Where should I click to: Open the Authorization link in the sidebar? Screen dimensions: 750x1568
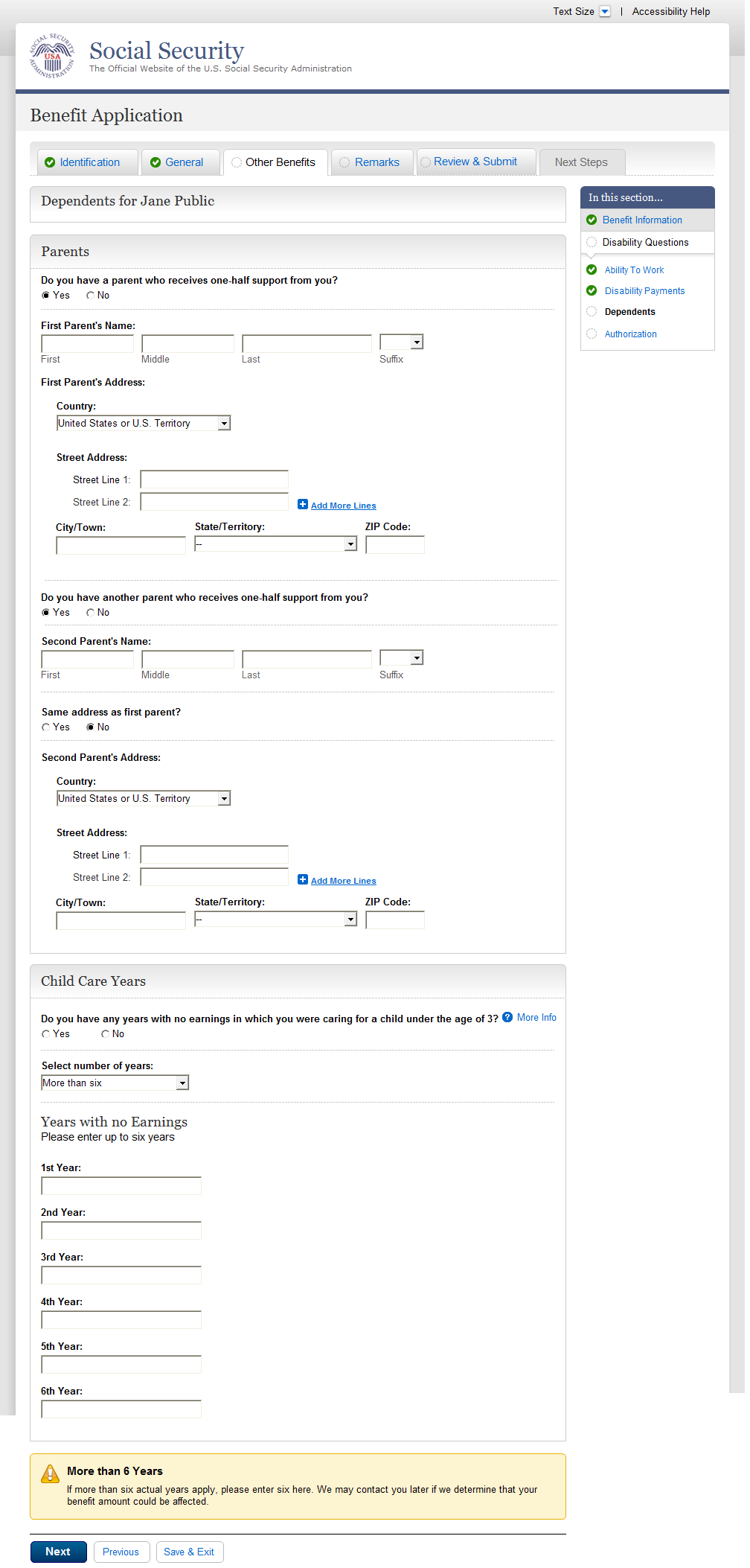click(x=630, y=334)
